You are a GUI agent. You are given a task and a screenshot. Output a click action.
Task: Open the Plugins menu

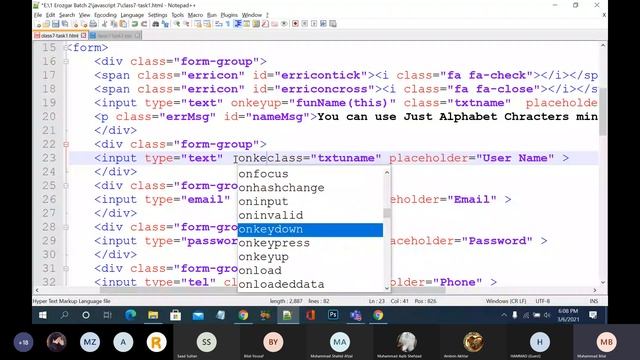tap(229, 15)
